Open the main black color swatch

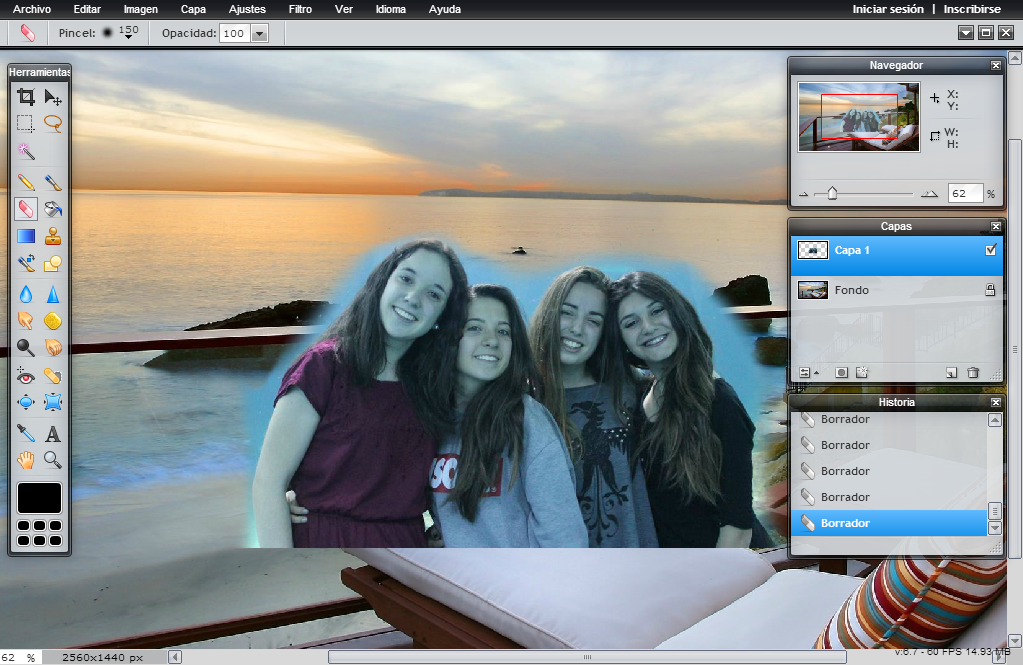pos(39,498)
